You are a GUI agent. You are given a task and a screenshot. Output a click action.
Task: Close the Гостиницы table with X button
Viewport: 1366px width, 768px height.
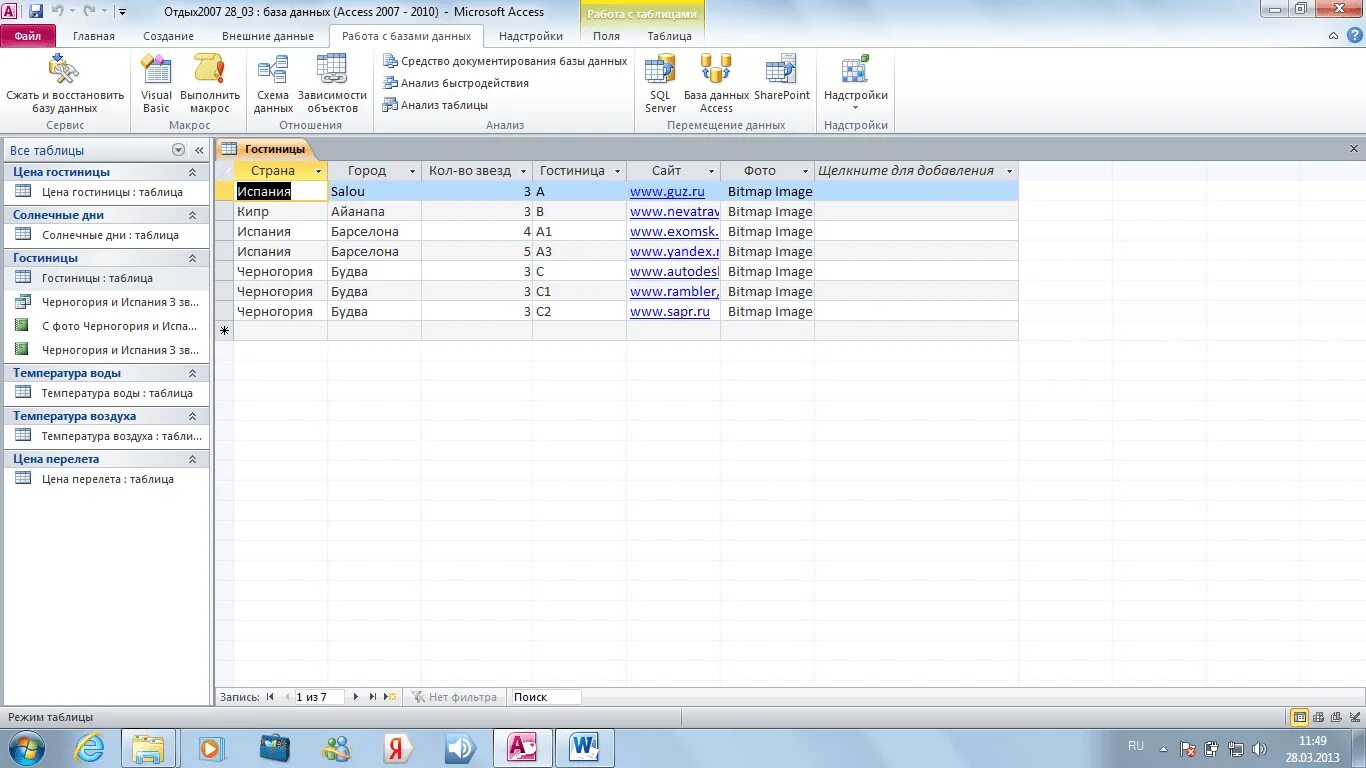click(1354, 149)
